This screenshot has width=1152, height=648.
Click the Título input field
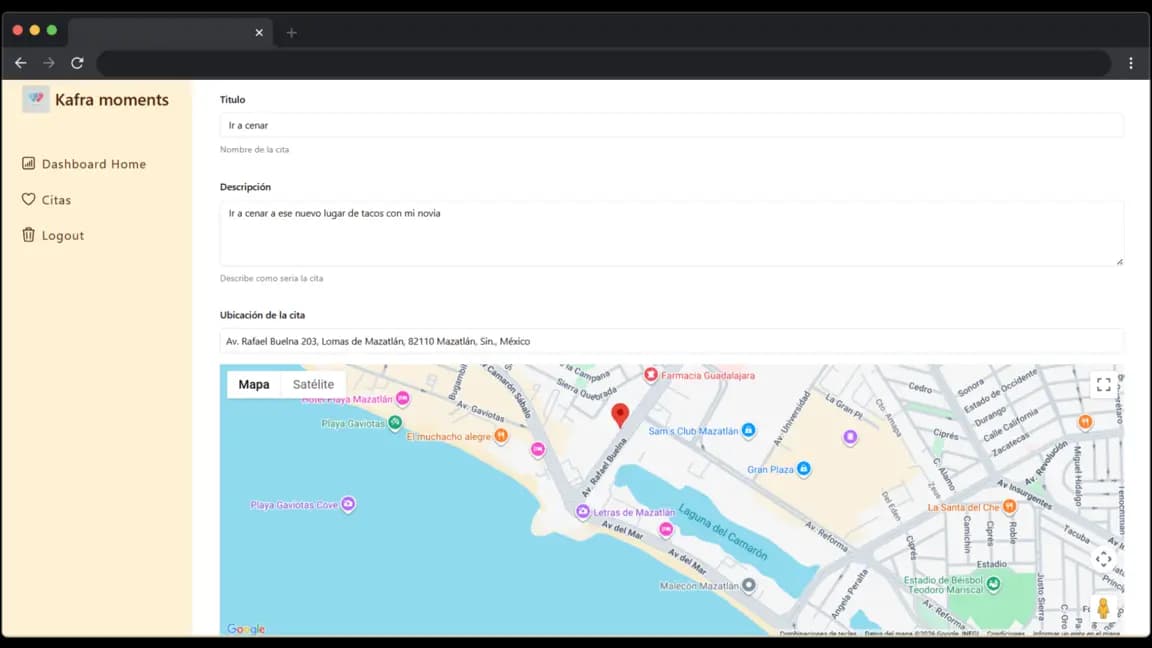[670, 125]
